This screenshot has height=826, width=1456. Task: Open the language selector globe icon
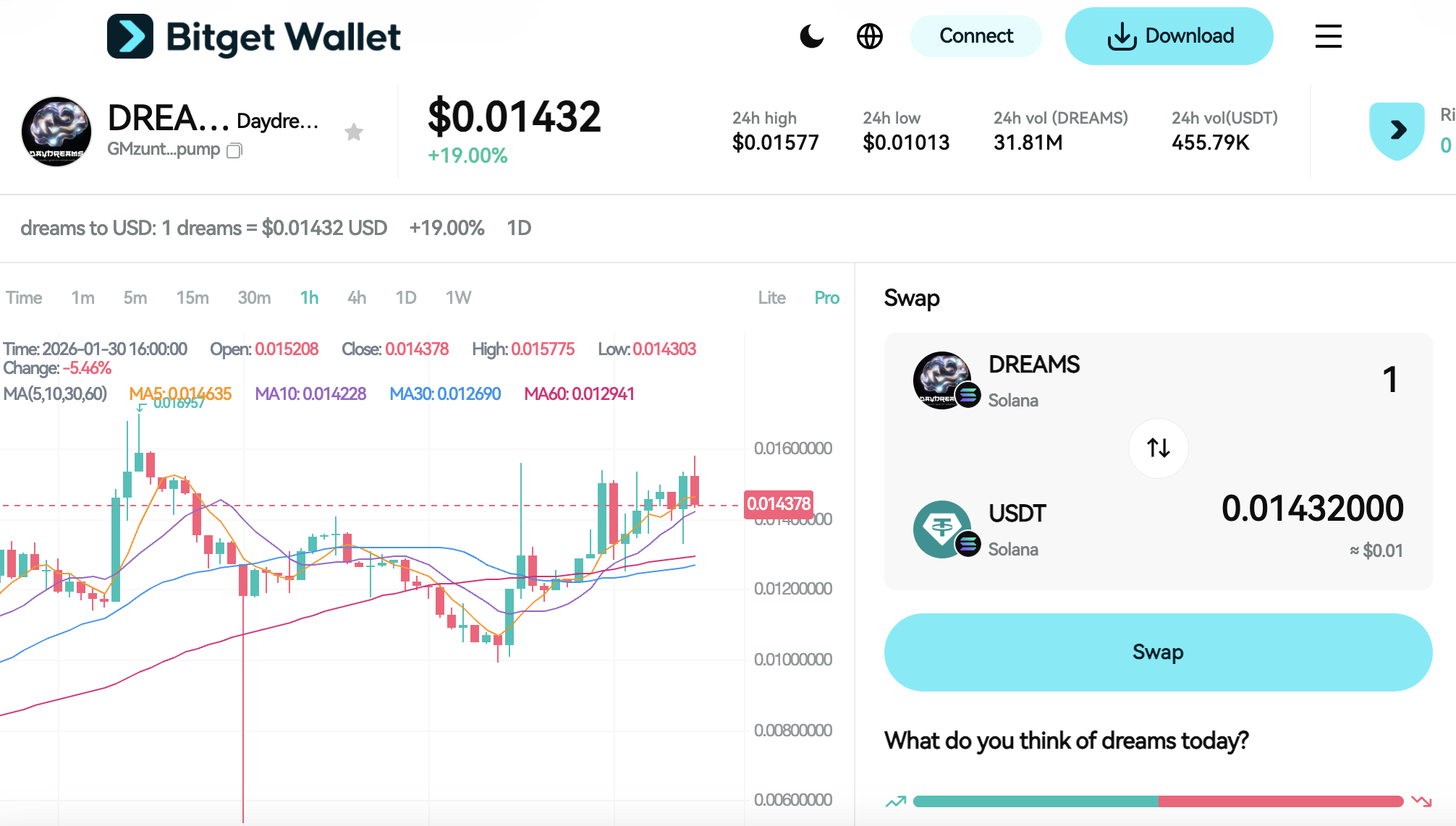click(x=870, y=35)
